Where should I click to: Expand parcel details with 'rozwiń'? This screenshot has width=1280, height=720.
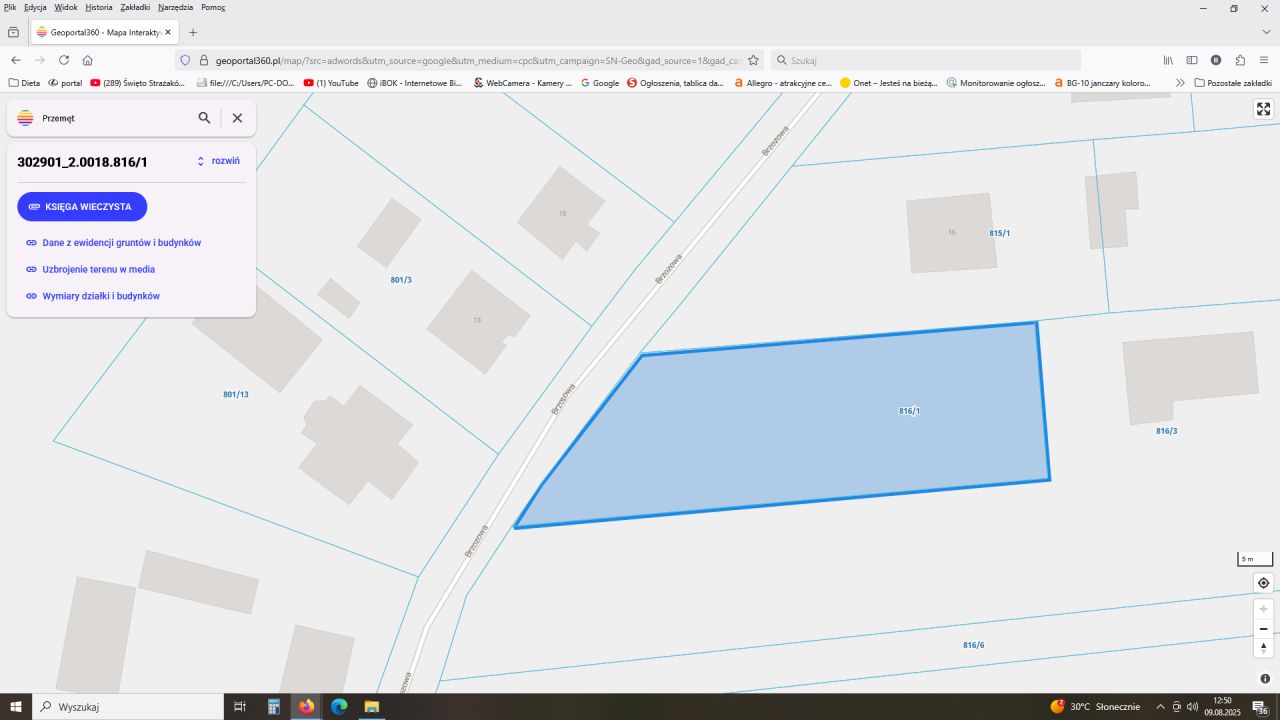click(x=218, y=161)
